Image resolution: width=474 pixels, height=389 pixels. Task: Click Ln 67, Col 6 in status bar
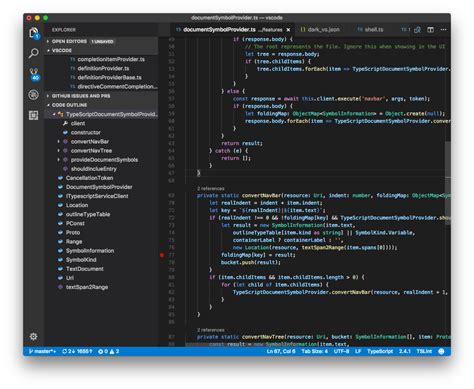click(281, 351)
